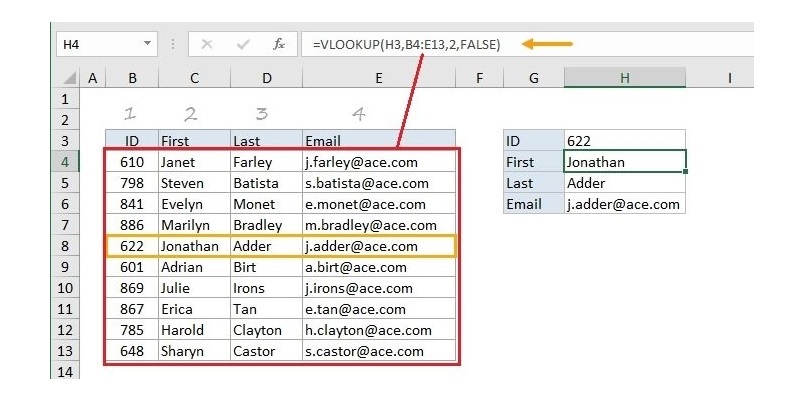Click the Select All corner triangle

coord(68,78)
